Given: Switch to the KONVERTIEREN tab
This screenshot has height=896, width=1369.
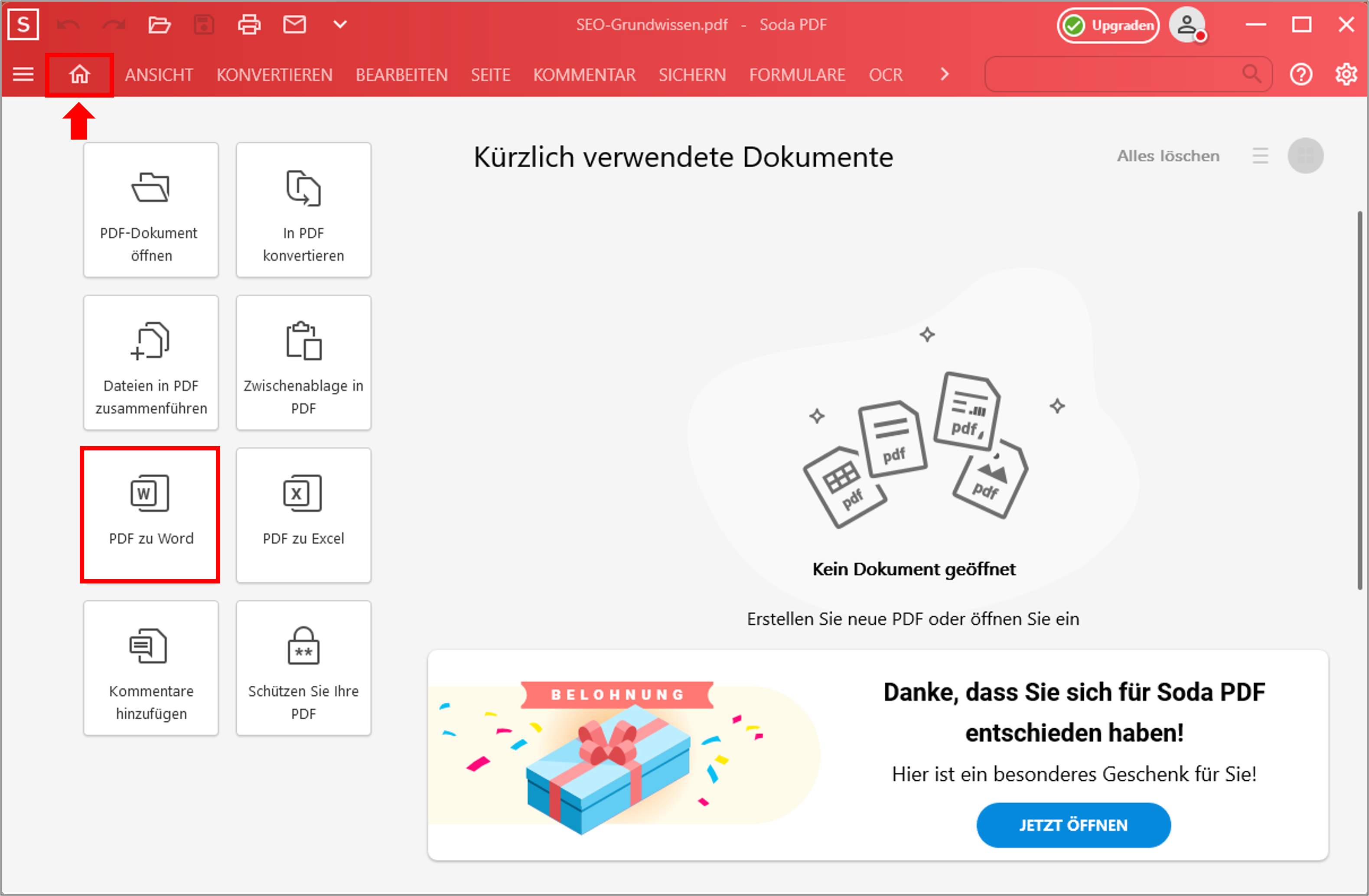Looking at the screenshot, I should click(x=274, y=75).
